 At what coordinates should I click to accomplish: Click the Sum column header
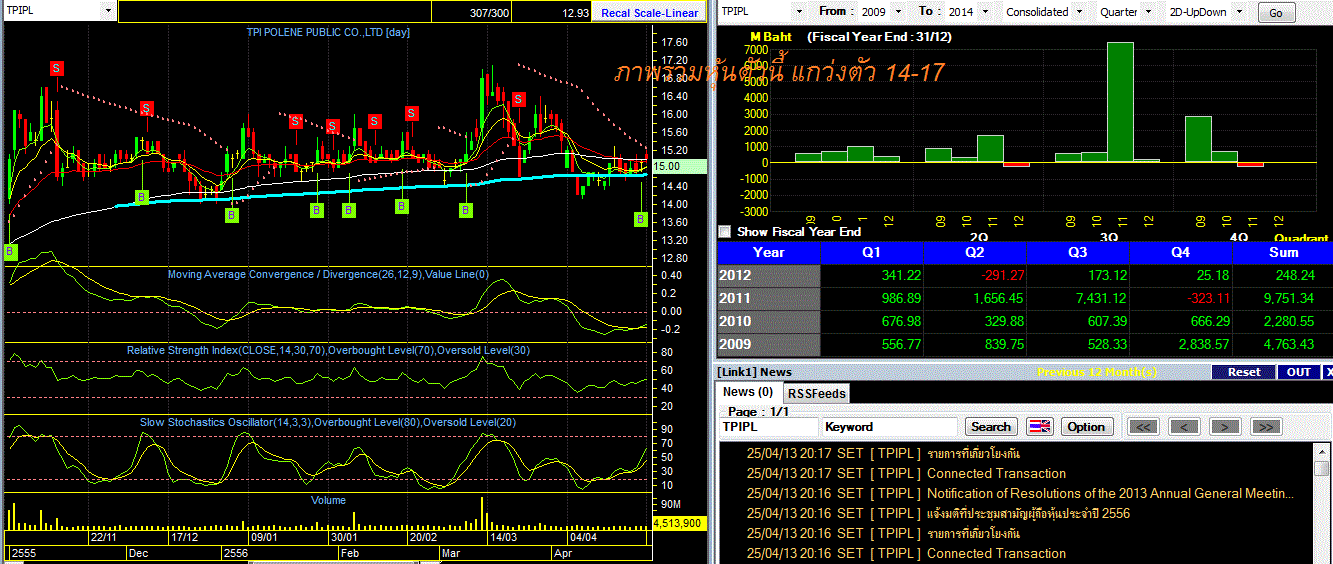(x=1283, y=253)
